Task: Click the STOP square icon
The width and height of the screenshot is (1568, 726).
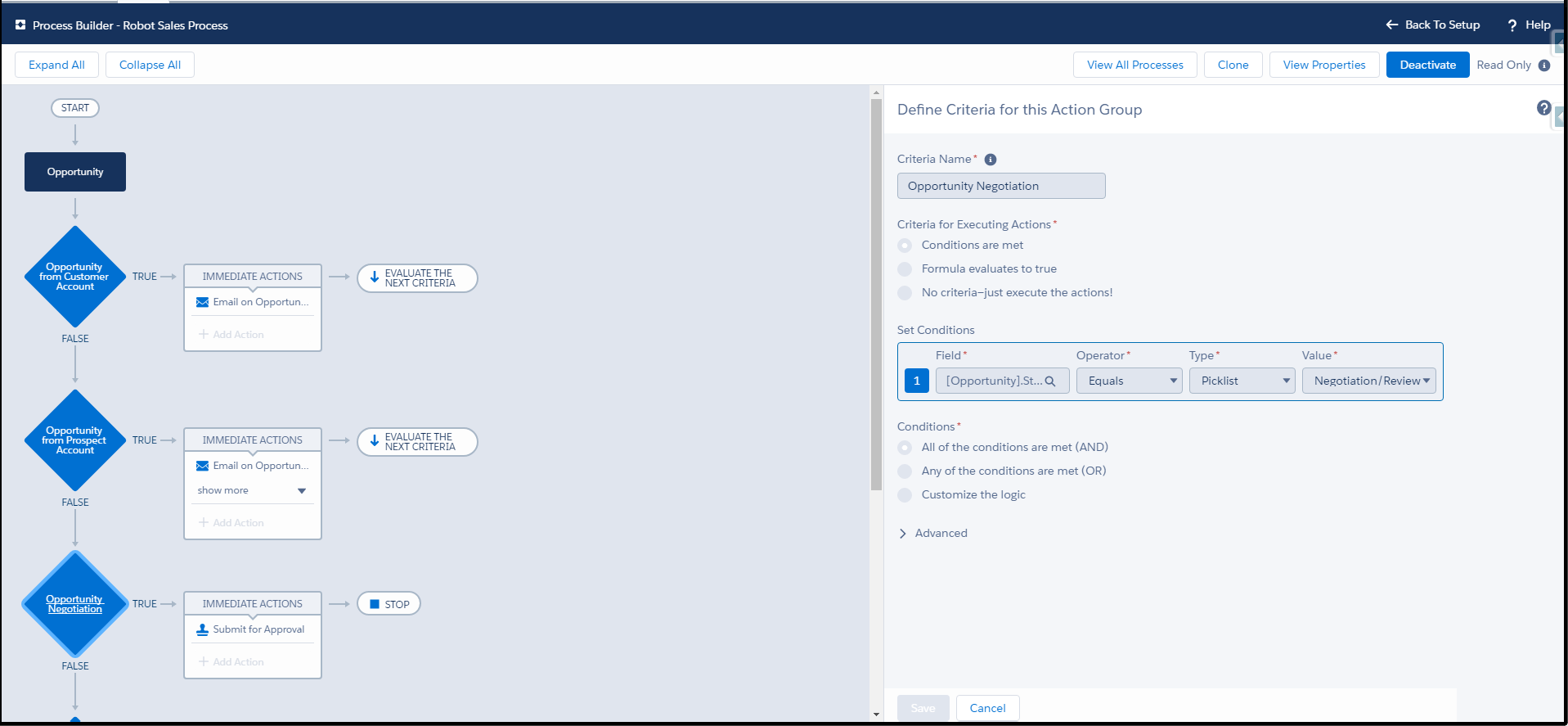Action: tap(375, 604)
